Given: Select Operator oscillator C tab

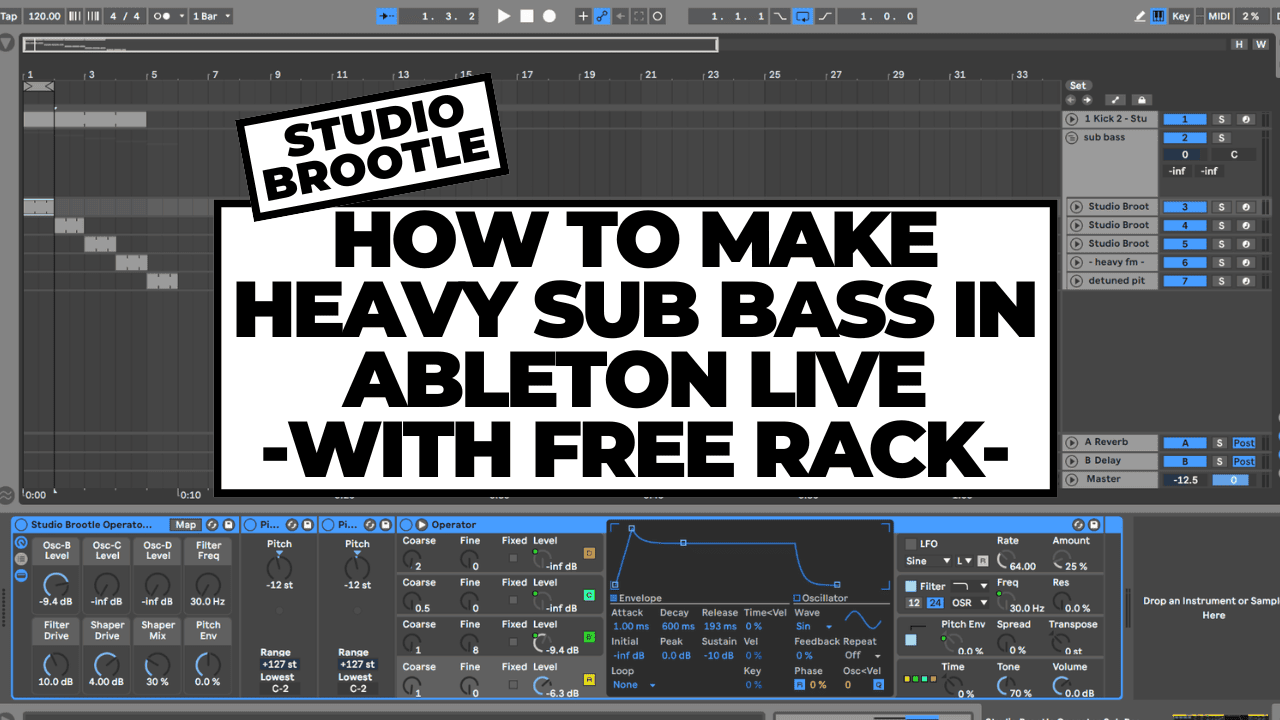Looking at the screenshot, I should [x=588, y=595].
